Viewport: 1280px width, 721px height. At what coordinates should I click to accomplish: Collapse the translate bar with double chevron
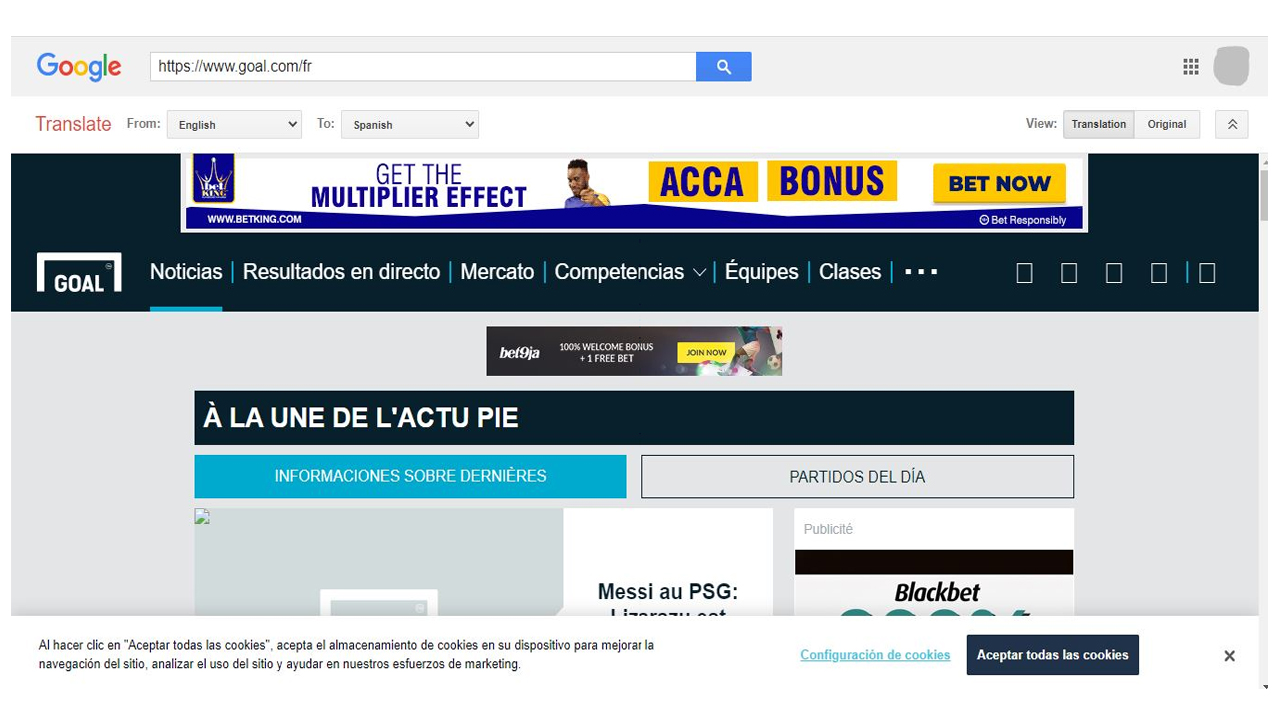point(1232,124)
